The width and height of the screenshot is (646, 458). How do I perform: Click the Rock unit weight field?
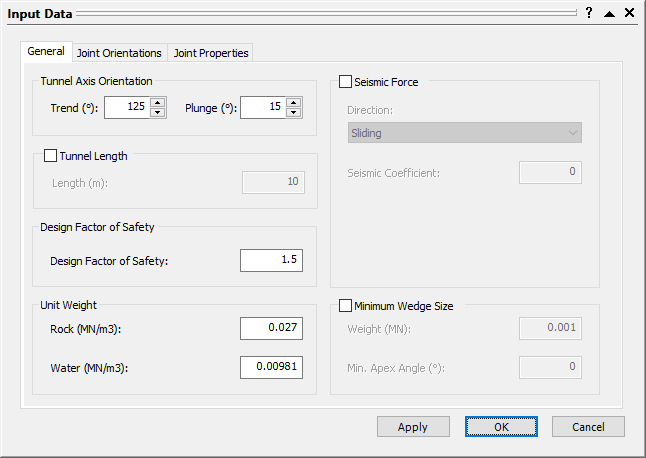[272, 328]
